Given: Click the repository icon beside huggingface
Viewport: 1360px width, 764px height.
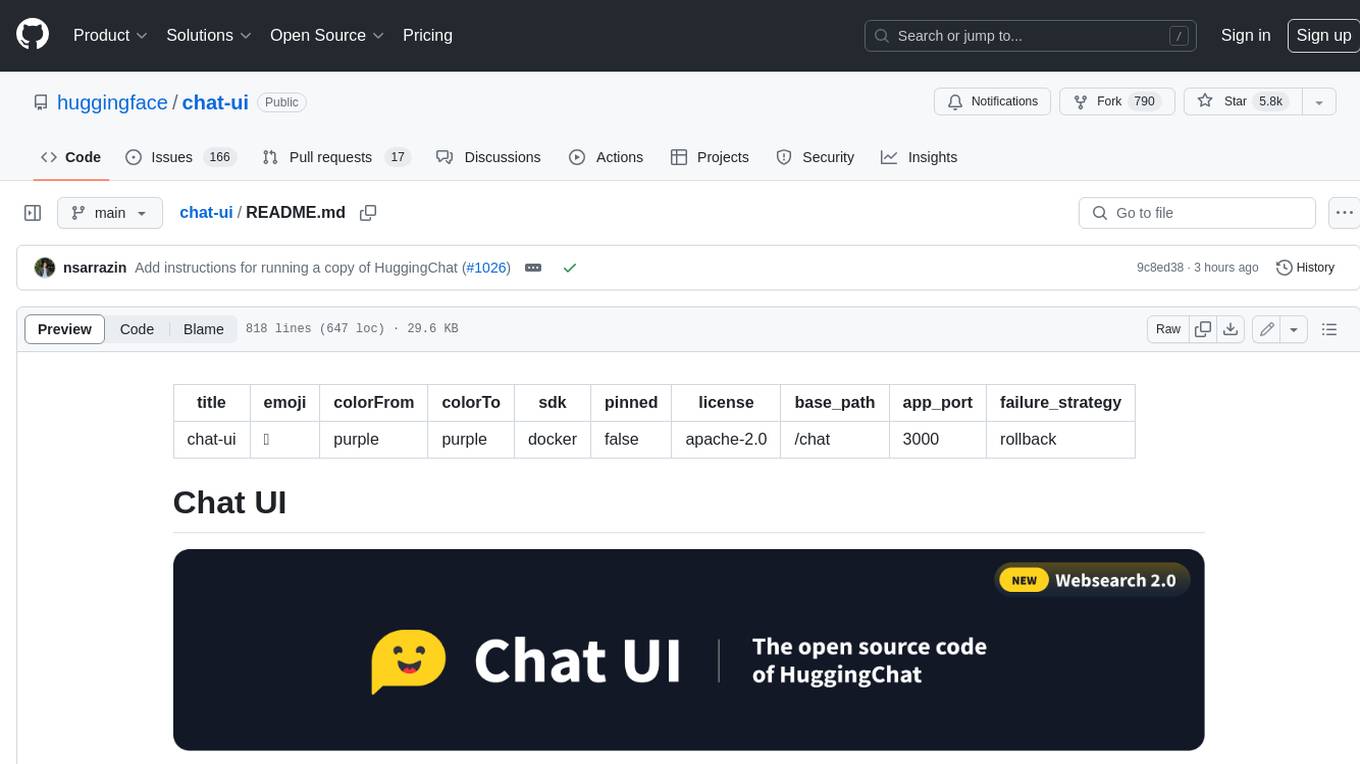Looking at the screenshot, I should coord(41,102).
